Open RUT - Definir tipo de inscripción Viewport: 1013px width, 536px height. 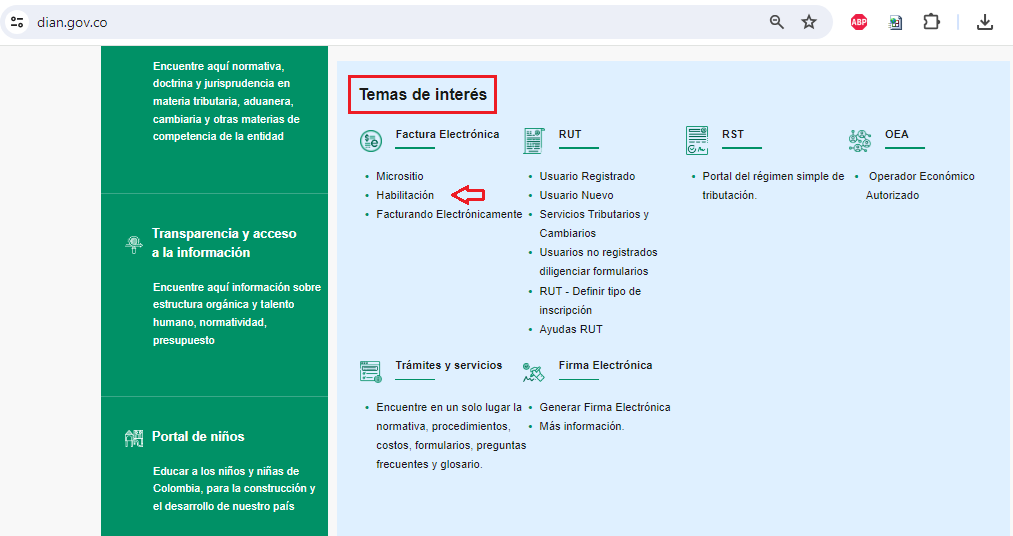click(x=590, y=300)
